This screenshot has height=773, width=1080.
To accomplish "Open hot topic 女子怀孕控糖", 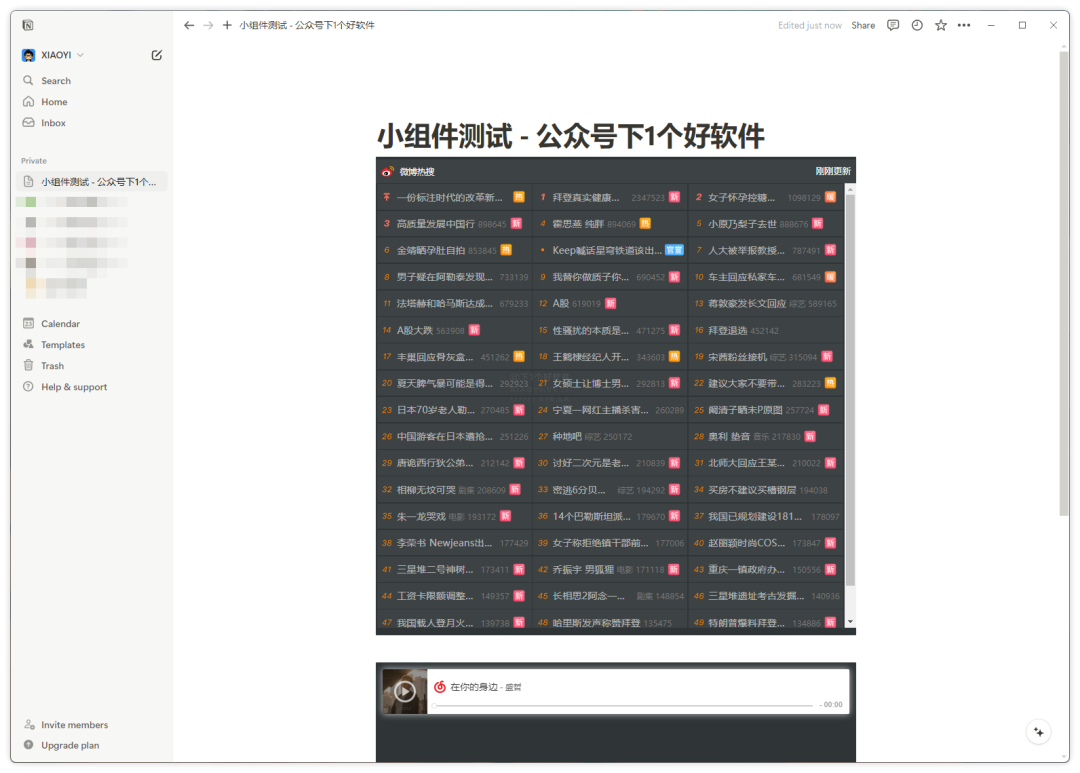I will [x=741, y=198].
